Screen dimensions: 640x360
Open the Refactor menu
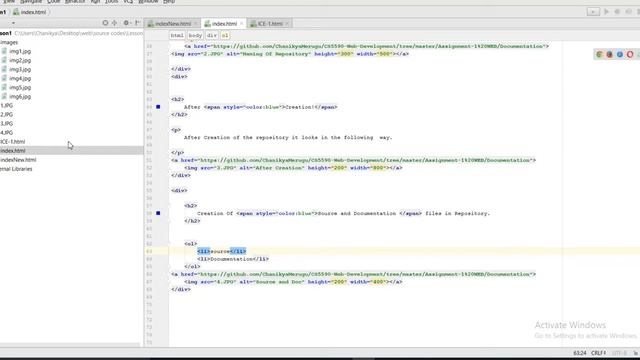point(75,2)
